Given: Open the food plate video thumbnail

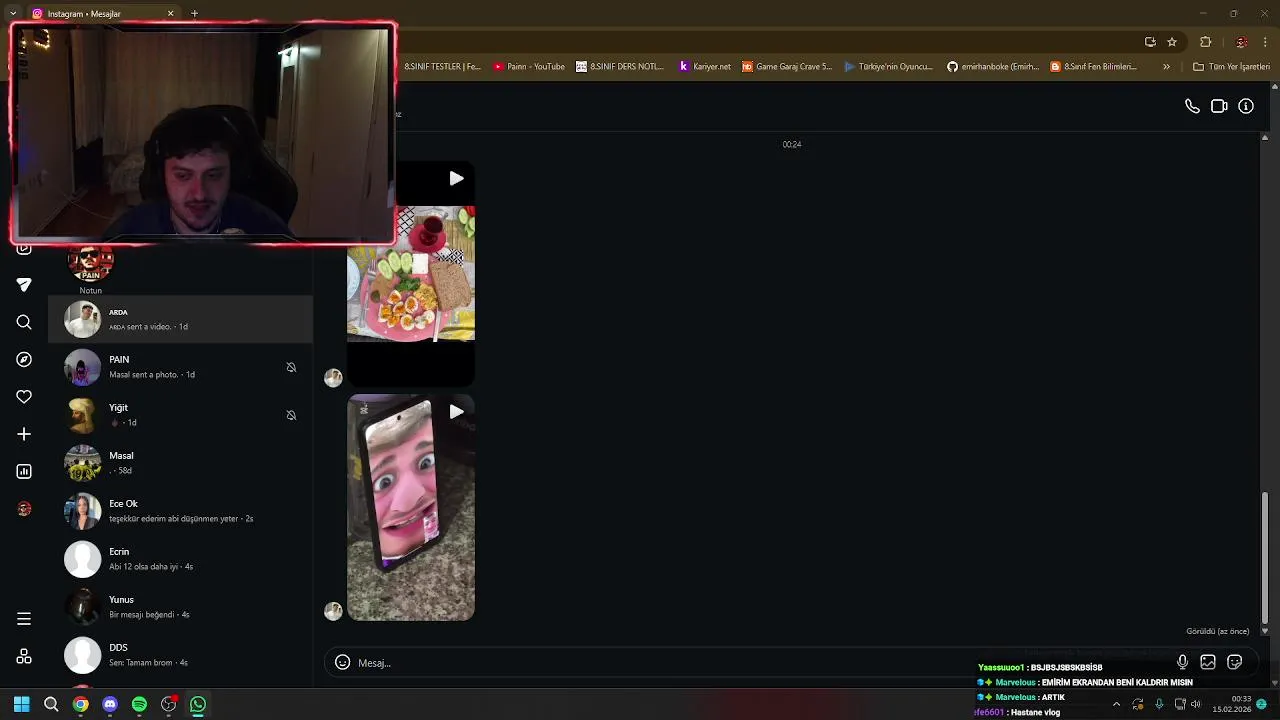Looking at the screenshot, I should click(411, 274).
